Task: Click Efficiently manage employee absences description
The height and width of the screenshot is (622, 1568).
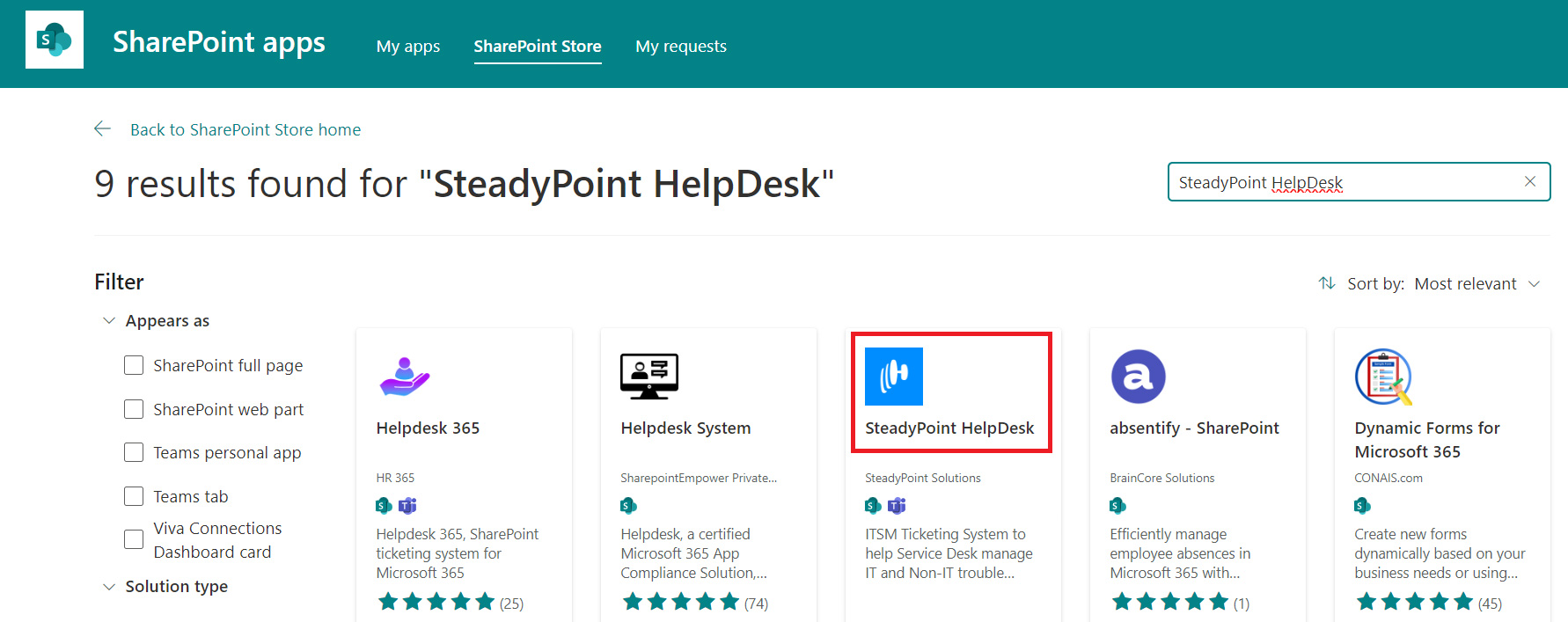Action: coord(1180,553)
